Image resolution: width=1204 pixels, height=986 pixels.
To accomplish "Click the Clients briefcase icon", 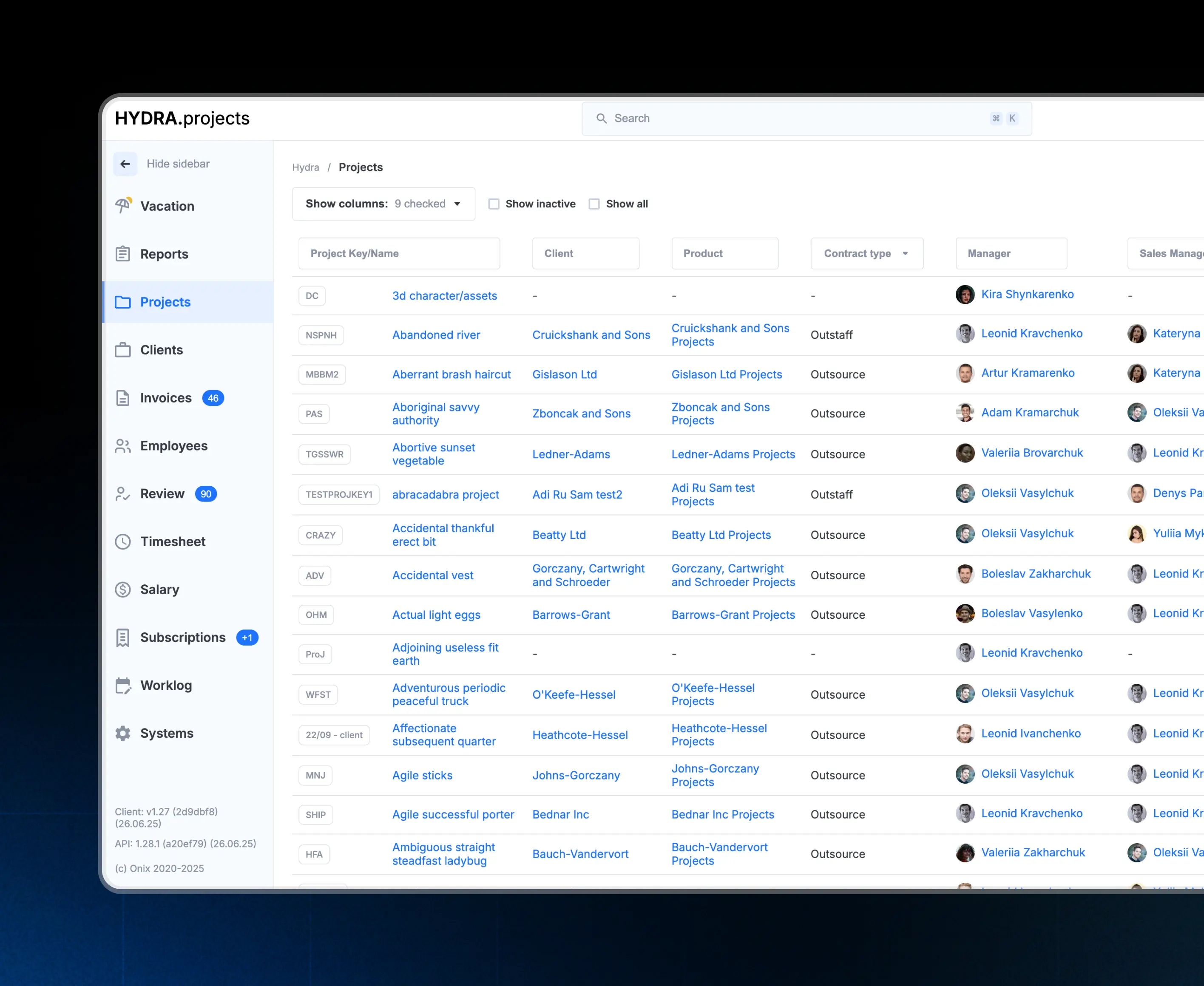I will [123, 350].
